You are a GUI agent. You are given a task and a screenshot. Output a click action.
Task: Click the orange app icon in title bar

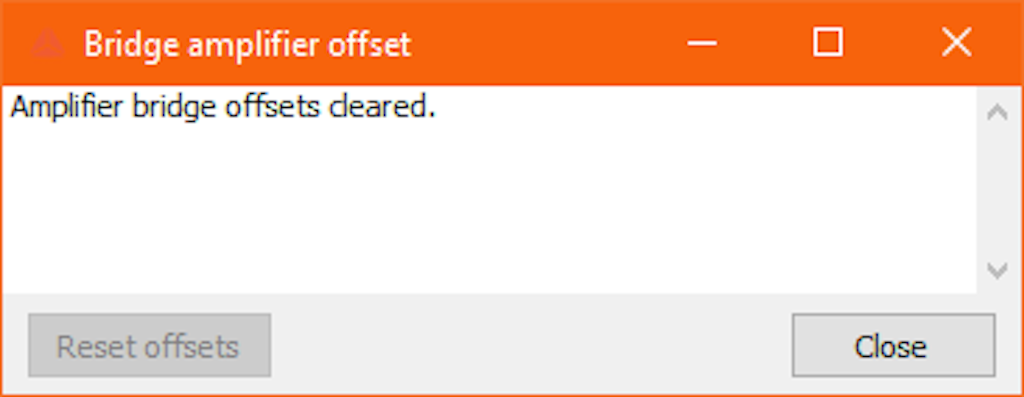(x=48, y=44)
